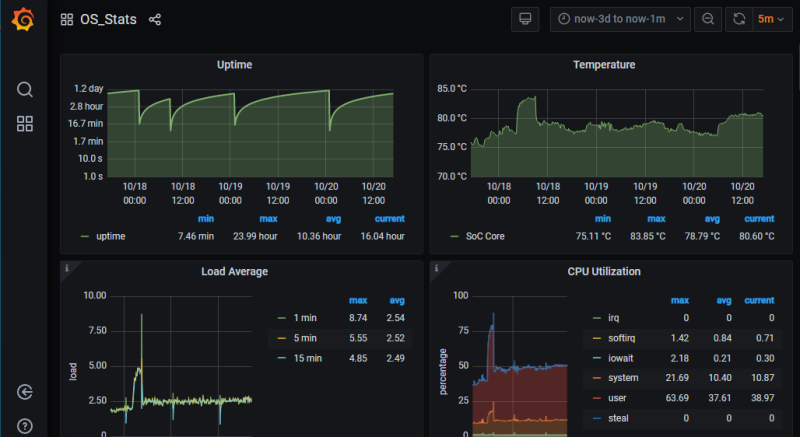
Task: Open the 5m refresh interval dropdown
Action: pos(771,19)
